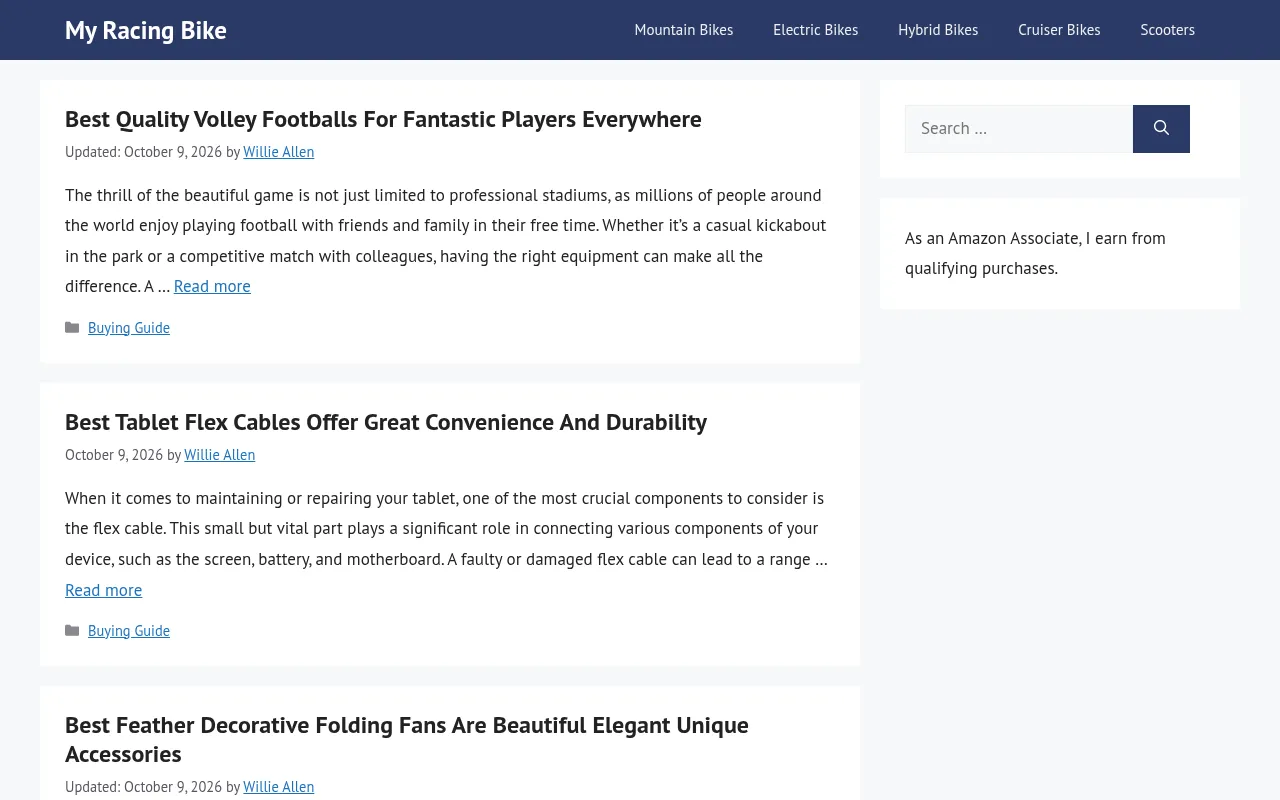Click the search magnifier button

(1161, 129)
